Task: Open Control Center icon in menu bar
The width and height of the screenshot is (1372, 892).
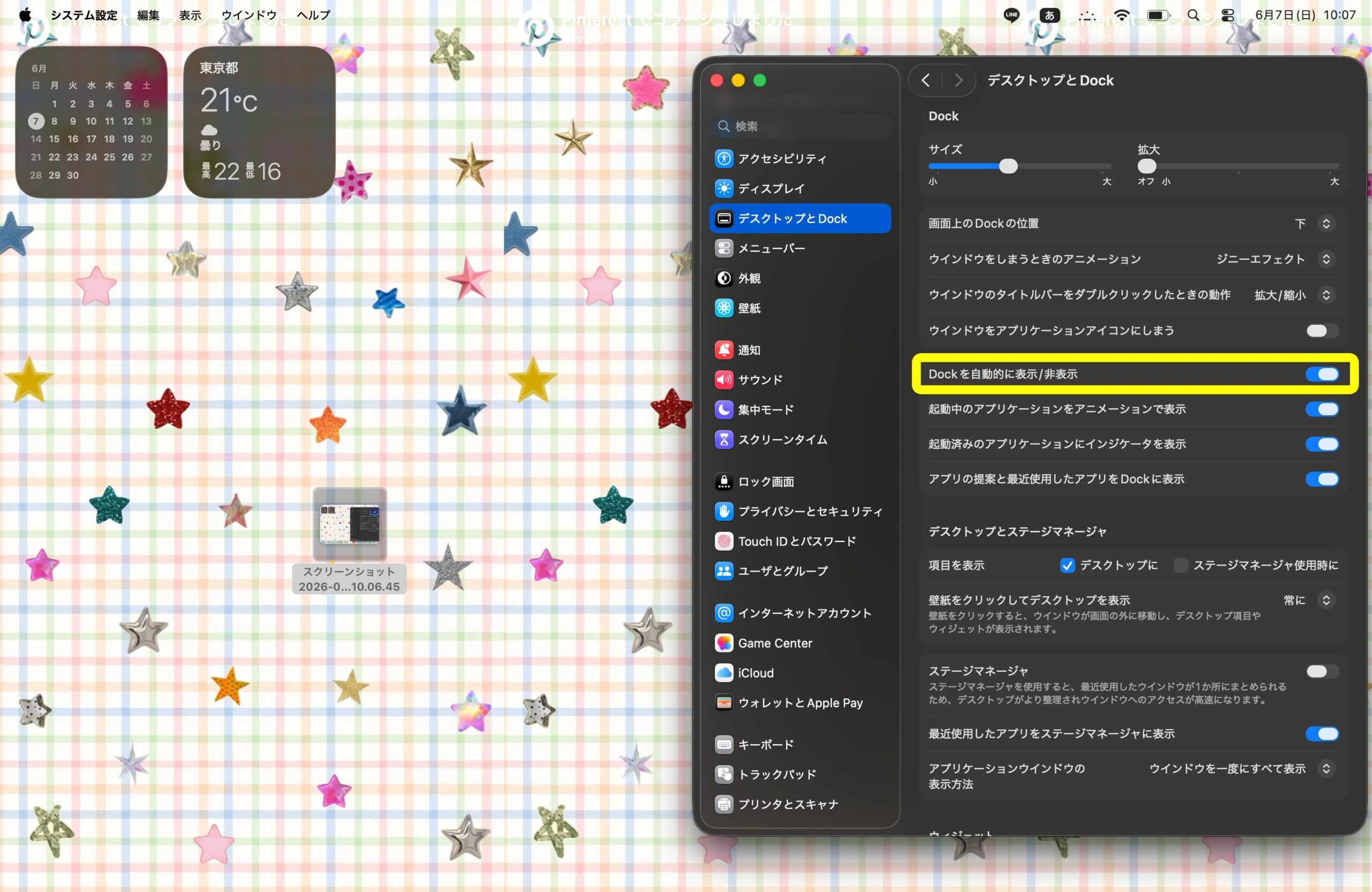Action: [1228, 15]
